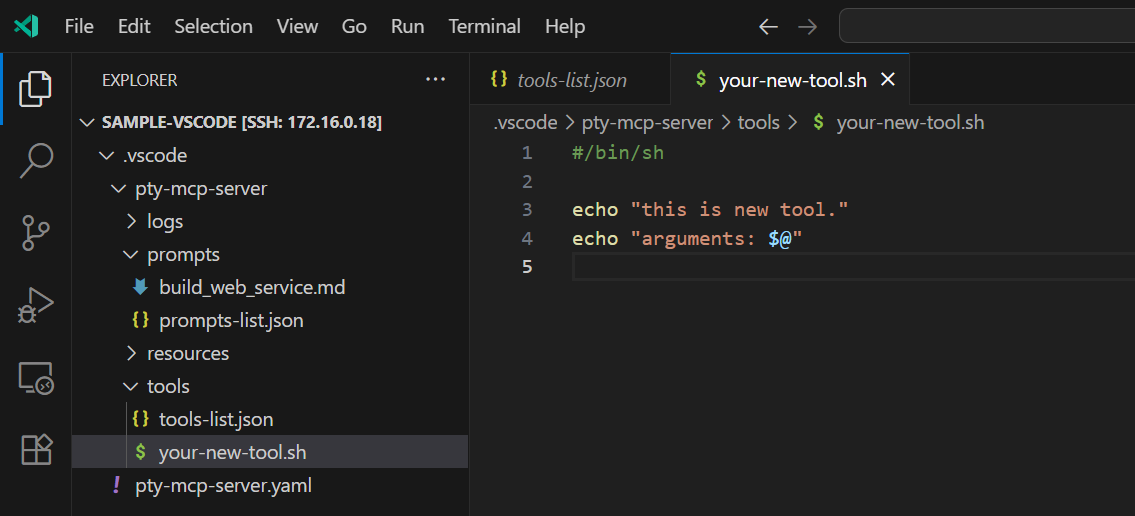Click the exclamation icon of pty-mcp-server.yaml
The height and width of the screenshot is (516, 1135).
[x=117, y=484]
